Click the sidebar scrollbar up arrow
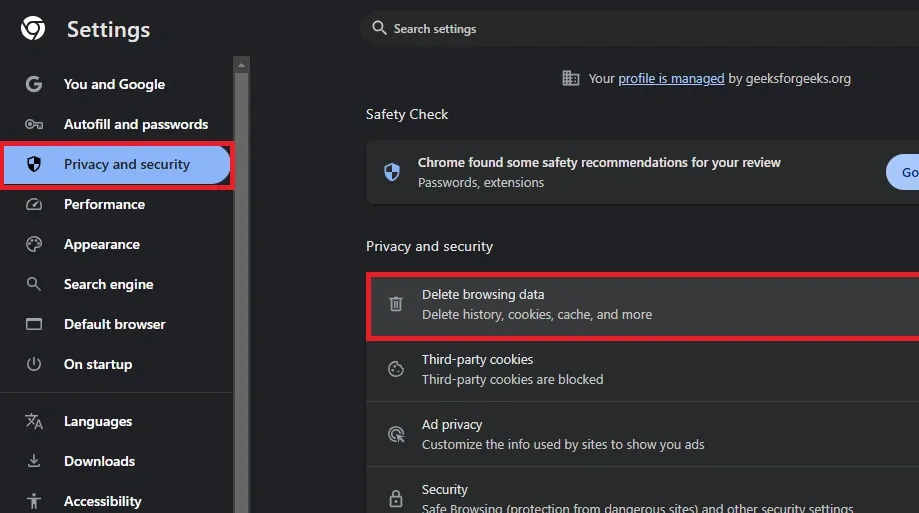The image size is (919, 513). click(x=241, y=65)
